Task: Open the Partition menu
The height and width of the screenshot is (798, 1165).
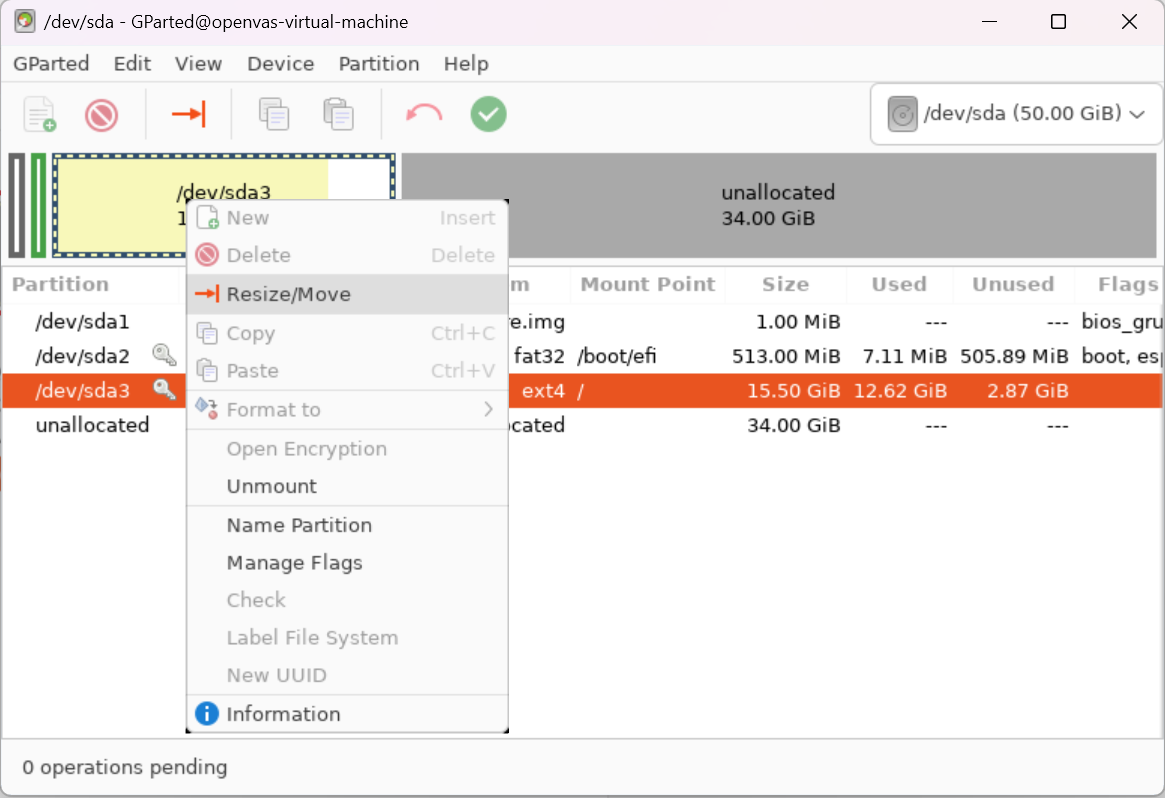Action: click(x=379, y=64)
